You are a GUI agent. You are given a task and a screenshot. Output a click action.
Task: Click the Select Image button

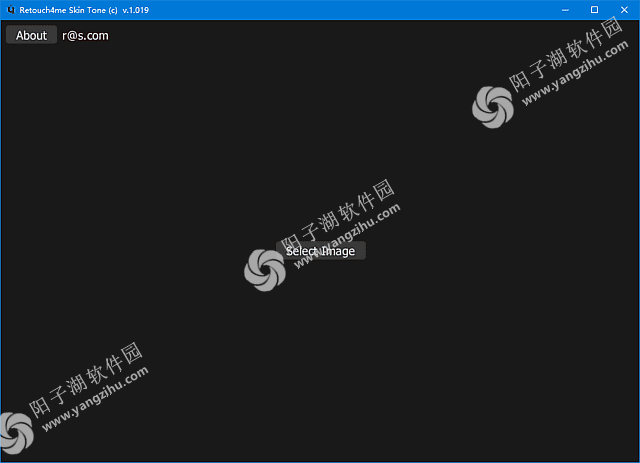tap(320, 251)
